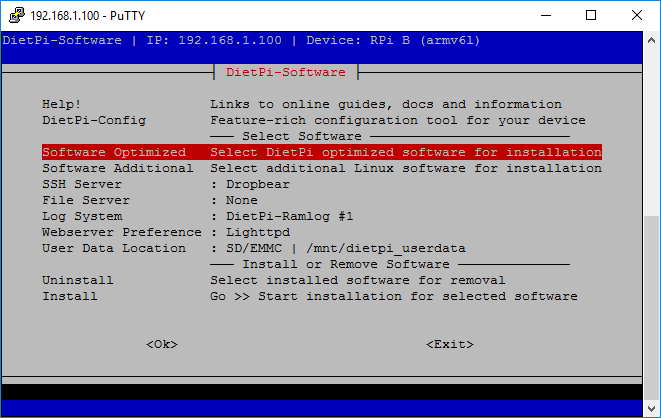Click the <Ok> button
The width and height of the screenshot is (661, 418).
tap(162, 344)
